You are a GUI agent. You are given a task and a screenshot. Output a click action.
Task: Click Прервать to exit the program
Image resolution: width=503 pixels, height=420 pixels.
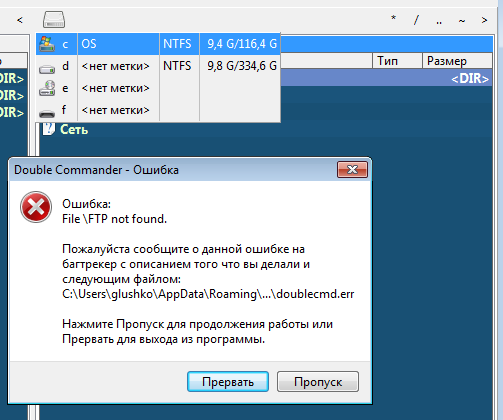[x=228, y=382]
